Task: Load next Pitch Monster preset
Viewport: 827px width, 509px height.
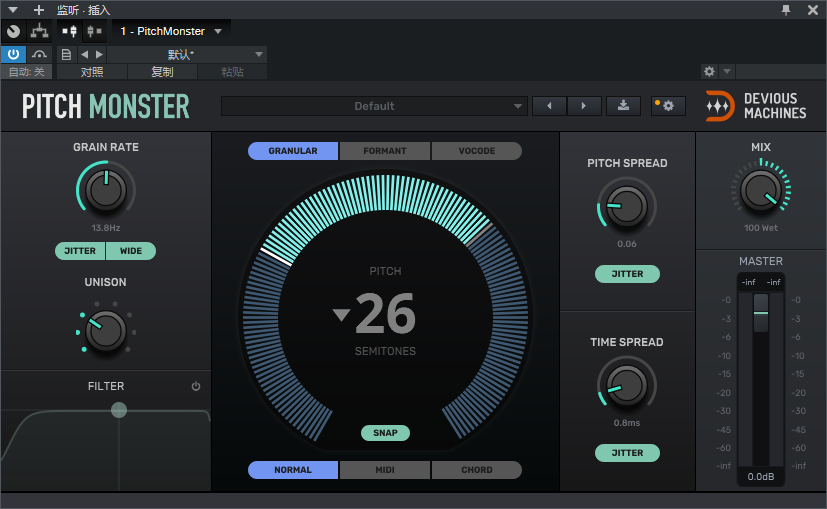Action: (x=584, y=106)
